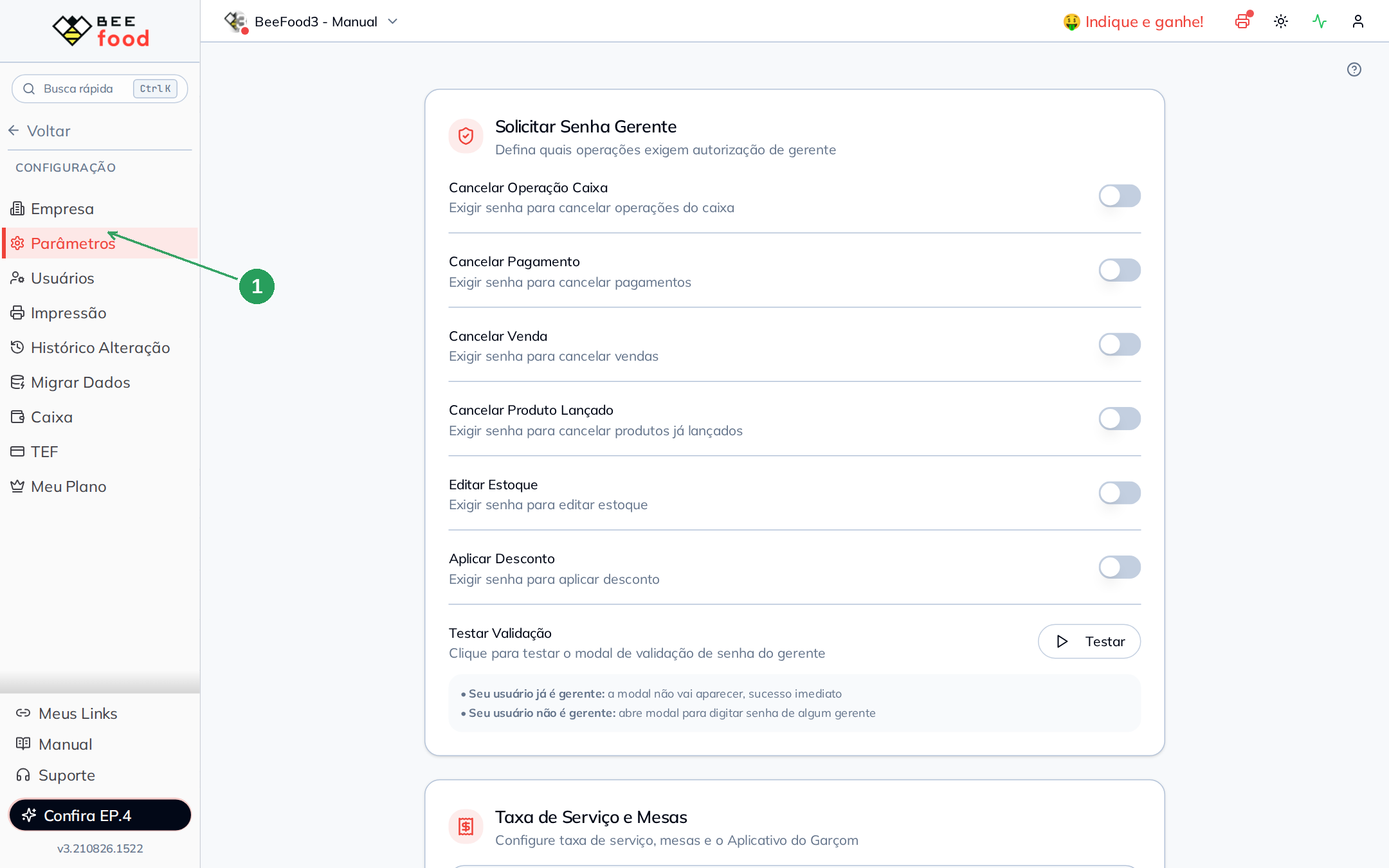Open the Manual link
1389x868 pixels.
click(54, 744)
